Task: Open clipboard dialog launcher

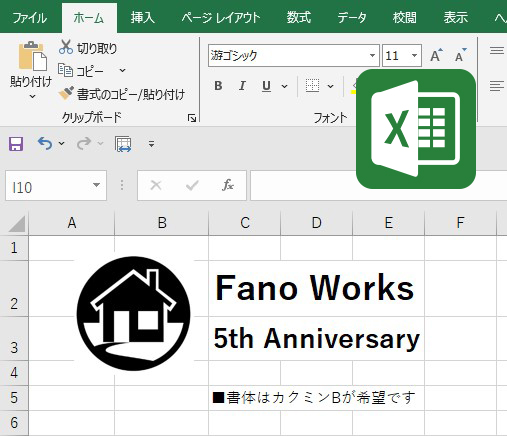Action: [192, 118]
